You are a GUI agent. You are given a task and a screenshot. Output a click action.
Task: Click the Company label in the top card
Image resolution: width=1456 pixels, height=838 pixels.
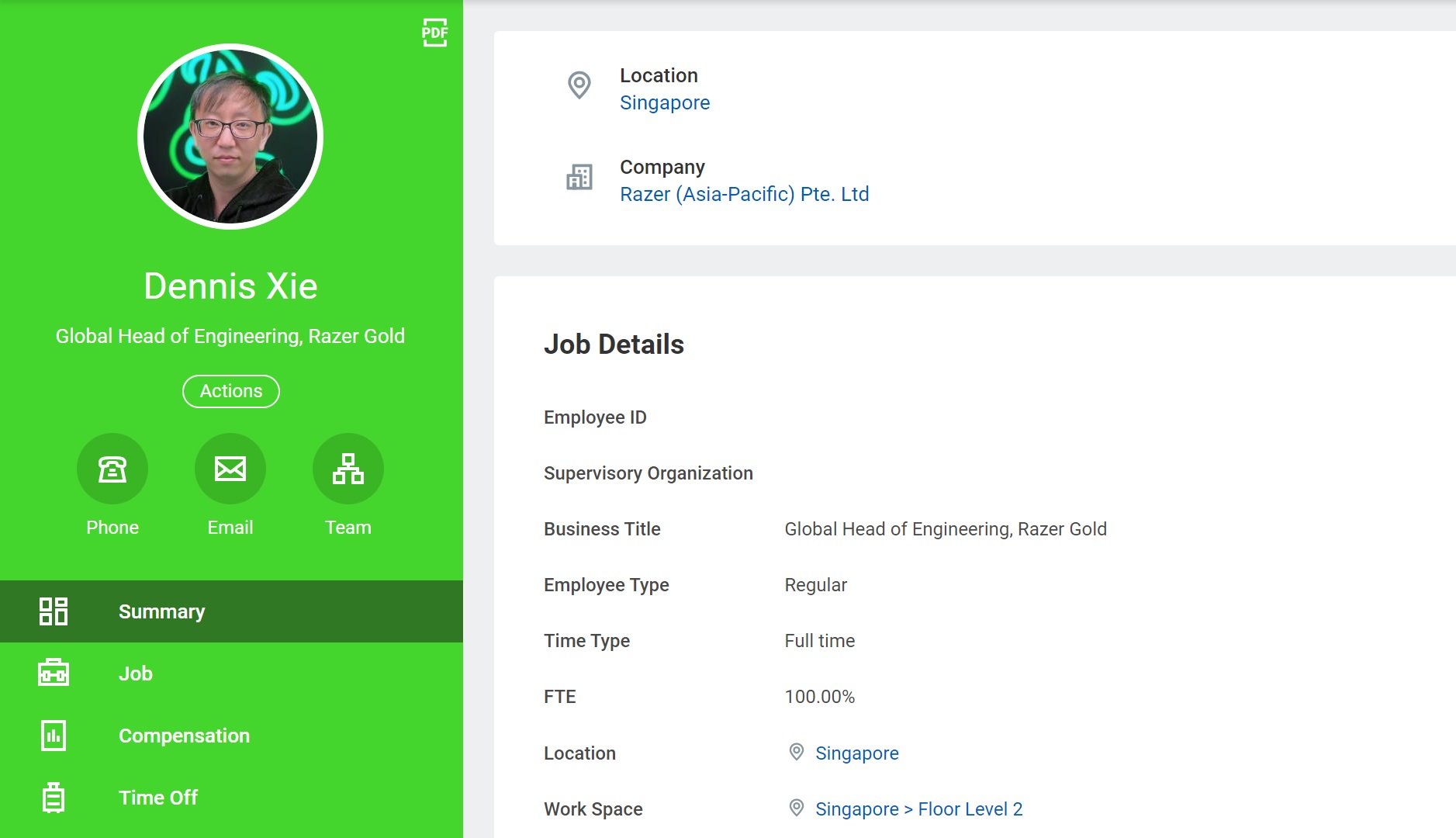click(662, 168)
